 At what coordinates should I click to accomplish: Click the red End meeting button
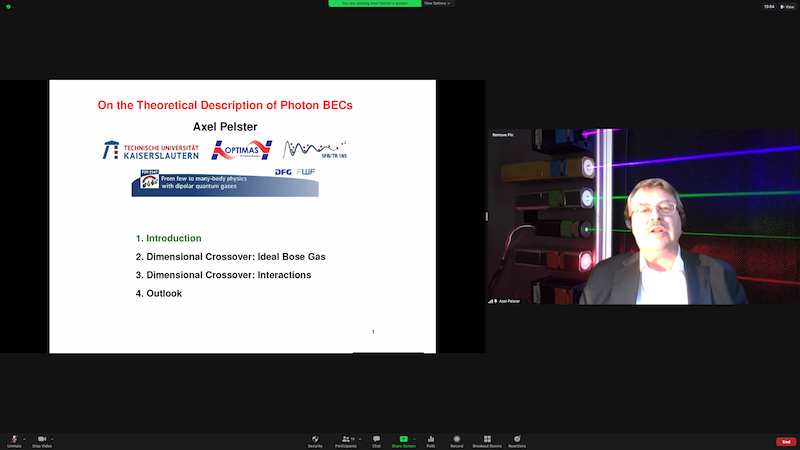click(x=785, y=441)
